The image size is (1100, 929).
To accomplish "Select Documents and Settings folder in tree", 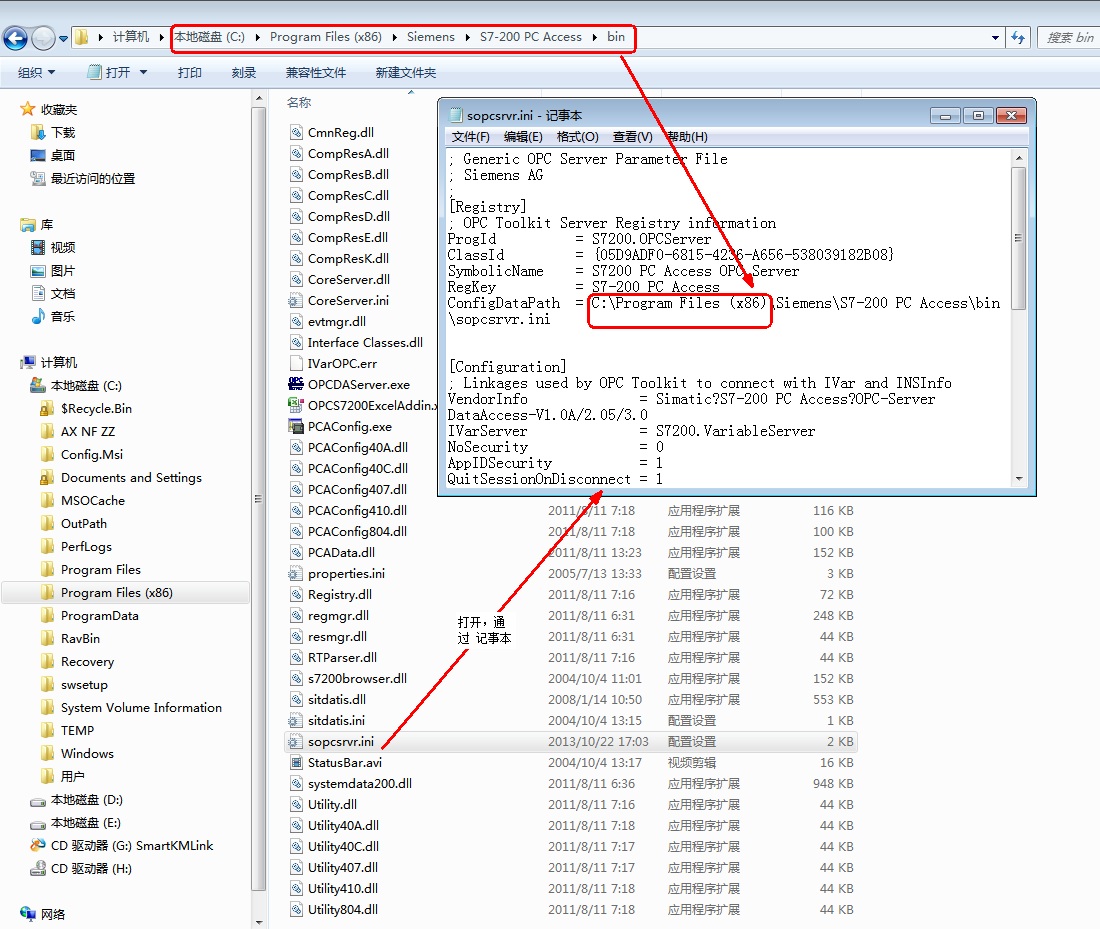I will 121,477.
